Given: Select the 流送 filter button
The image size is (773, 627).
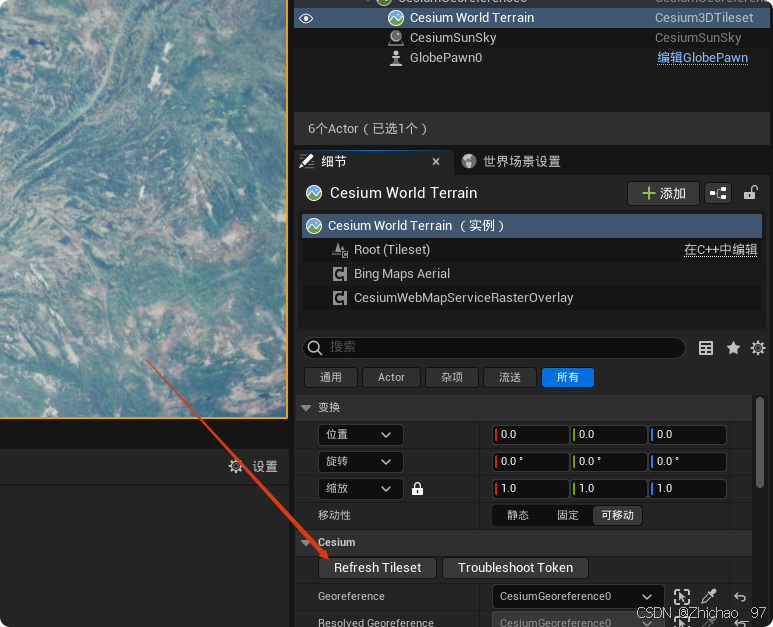Looking at the screenshot, I should click(510, 378).
